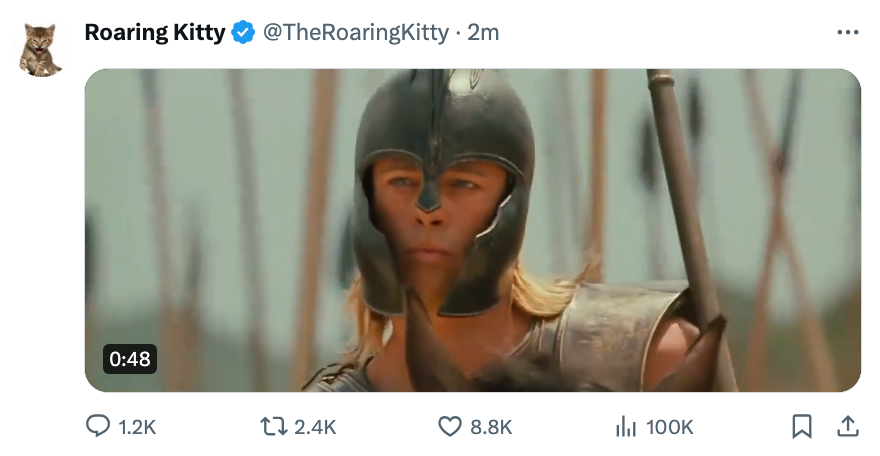Open the tweet via the 2m timestamp
Screen dimensions: 880x456
[483, 33]
